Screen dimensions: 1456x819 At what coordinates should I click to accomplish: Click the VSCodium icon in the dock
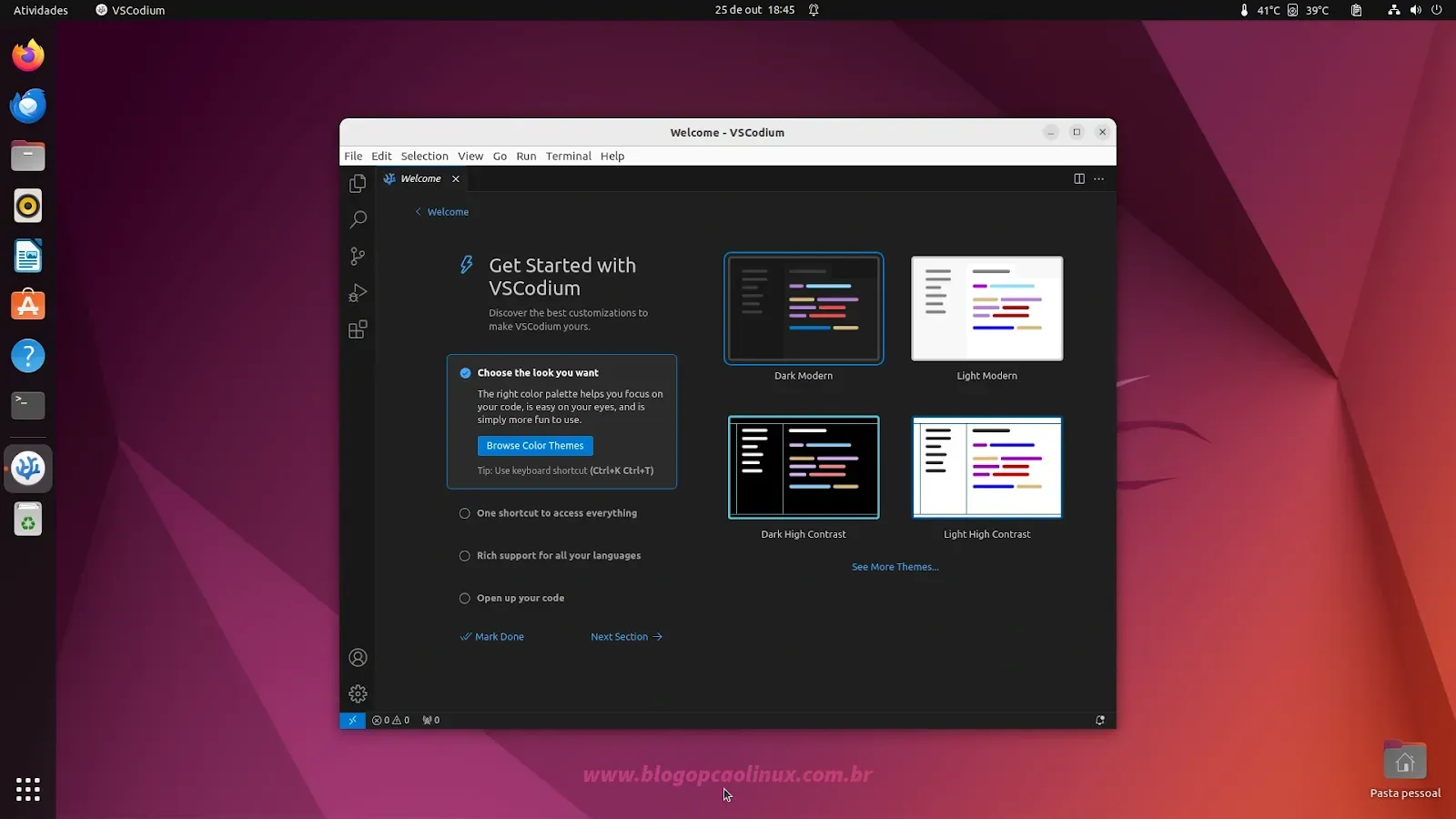(x=28, y=469)
